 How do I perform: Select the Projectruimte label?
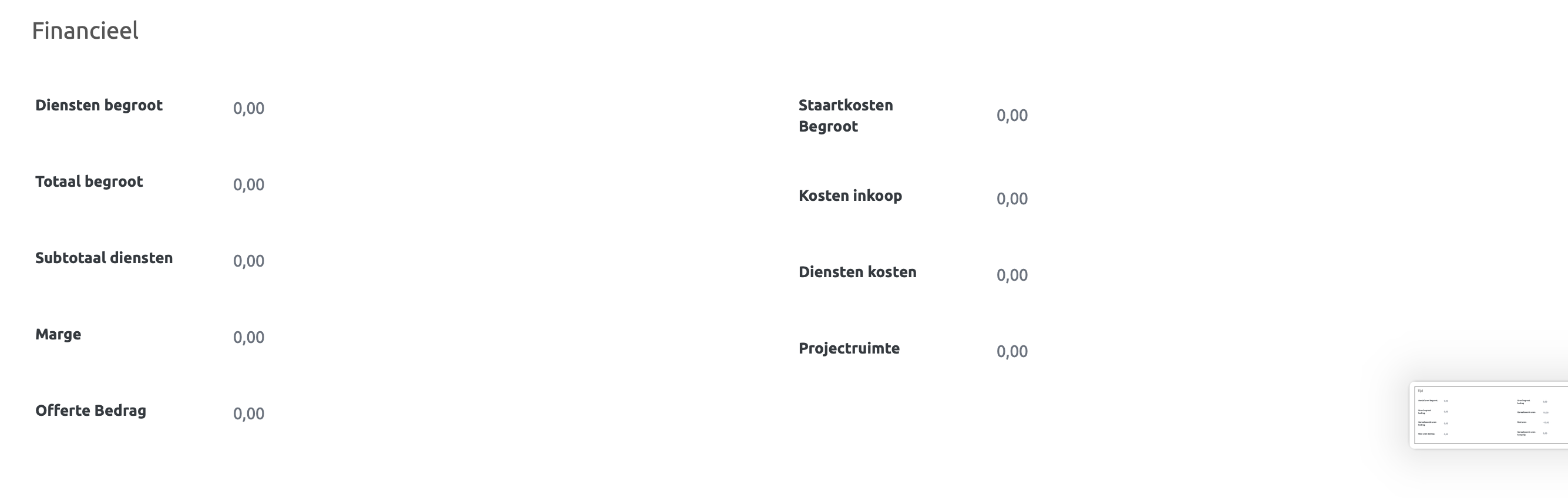coord(849,348)
